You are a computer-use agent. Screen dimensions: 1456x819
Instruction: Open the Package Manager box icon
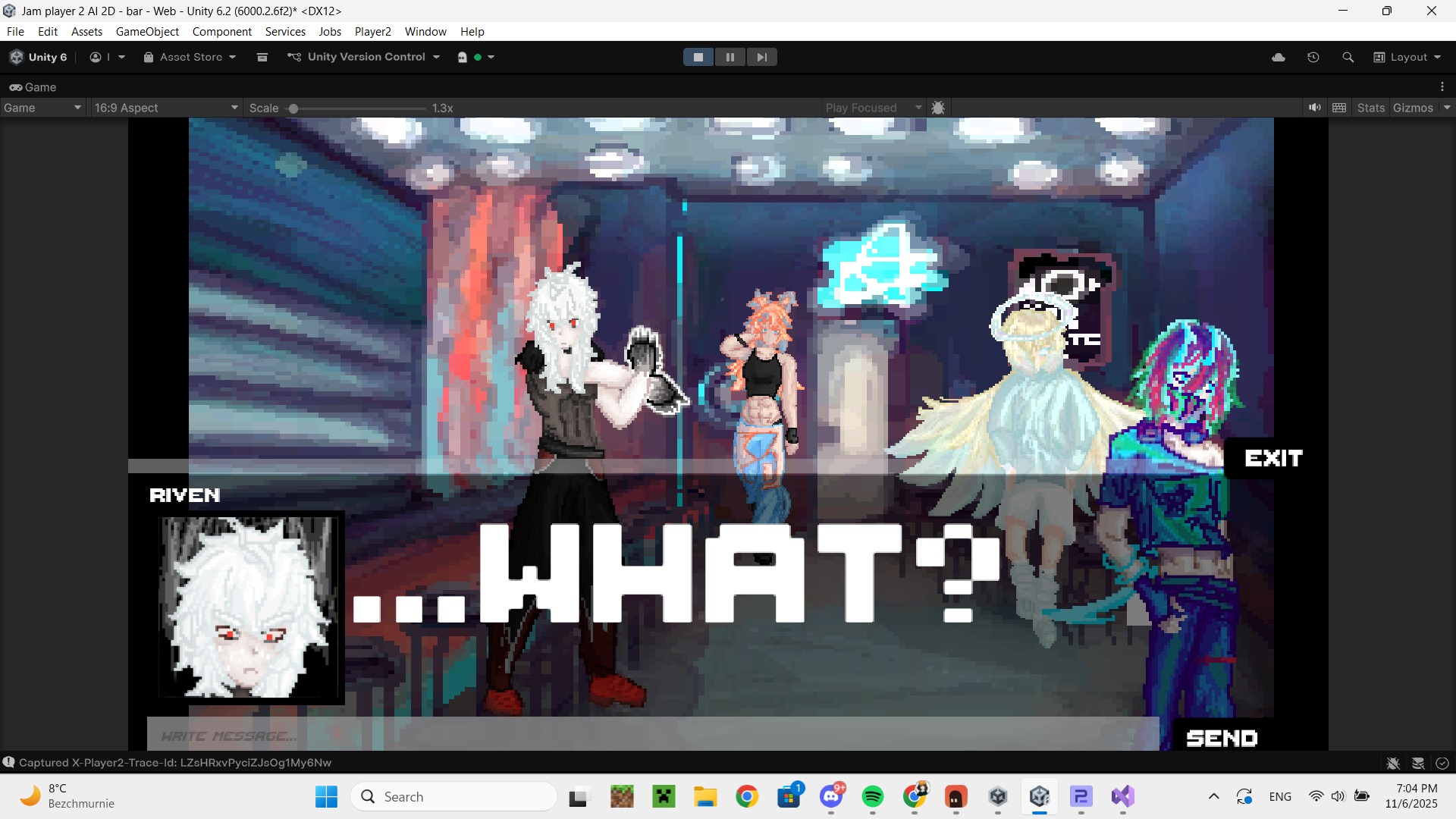[x=262, y=57]
